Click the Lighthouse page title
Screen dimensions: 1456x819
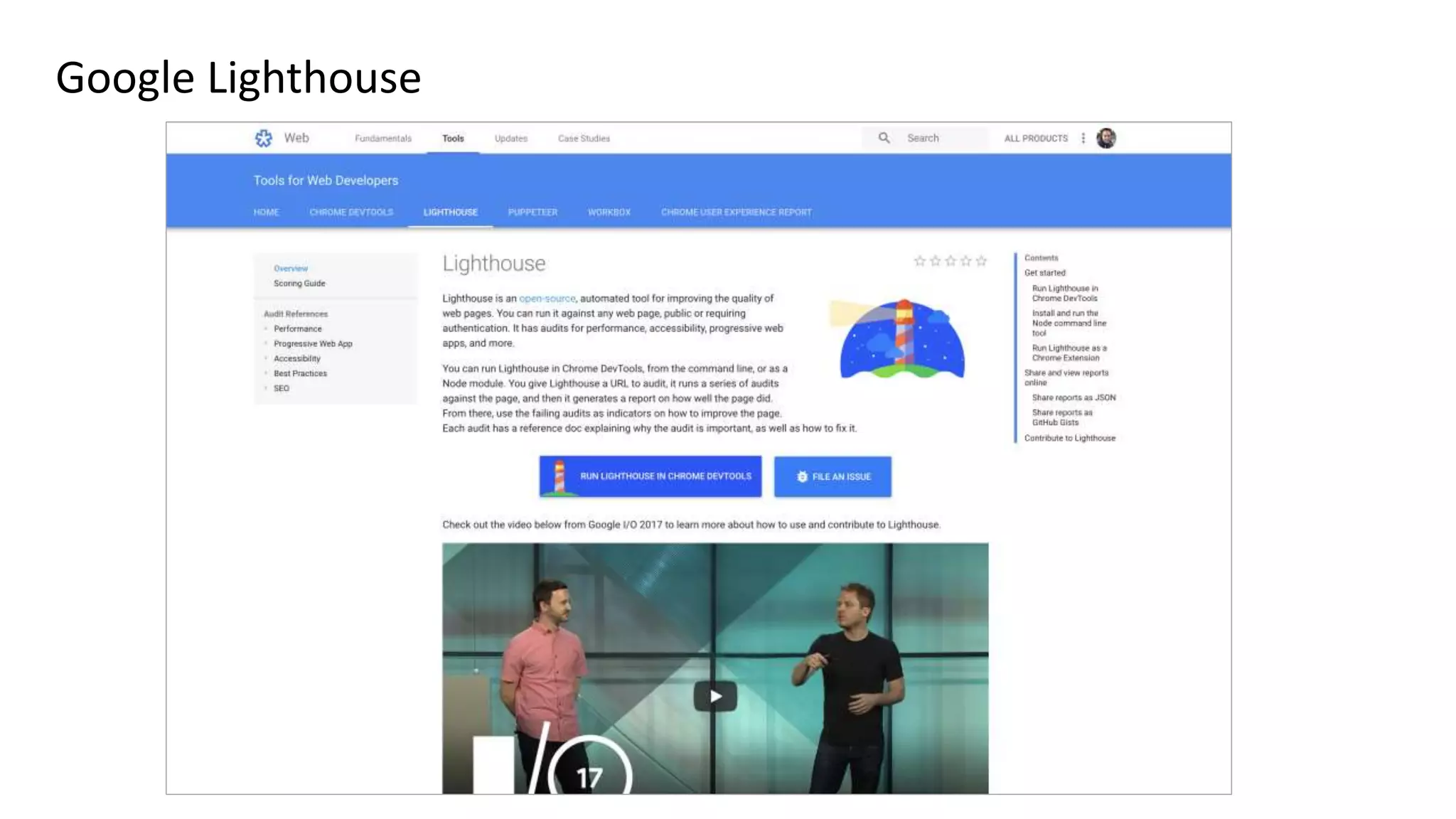[494, 264]
